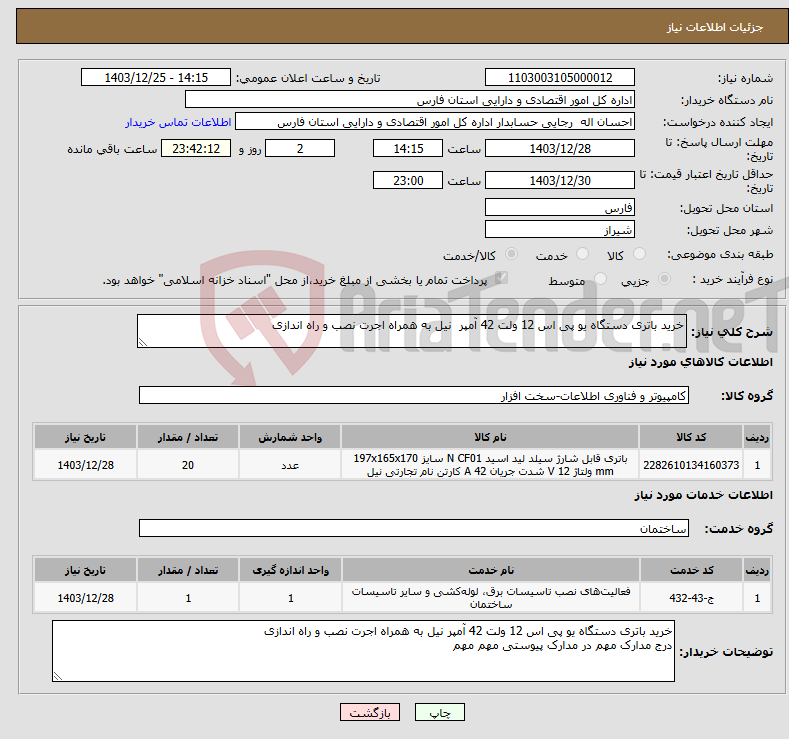This screenshot has width=789, height=739.
Task: Click the گروه خدمت field ساختمان
Action: (x=414, y=528)
